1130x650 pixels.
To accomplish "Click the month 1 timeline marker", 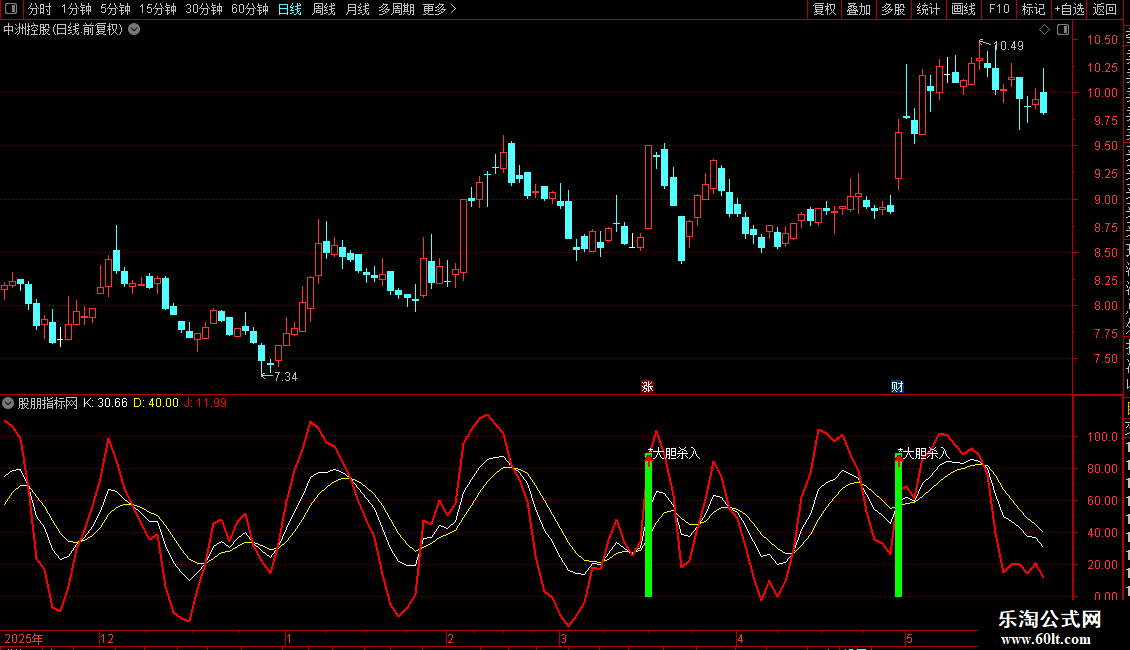I will (x=288, y=638).
